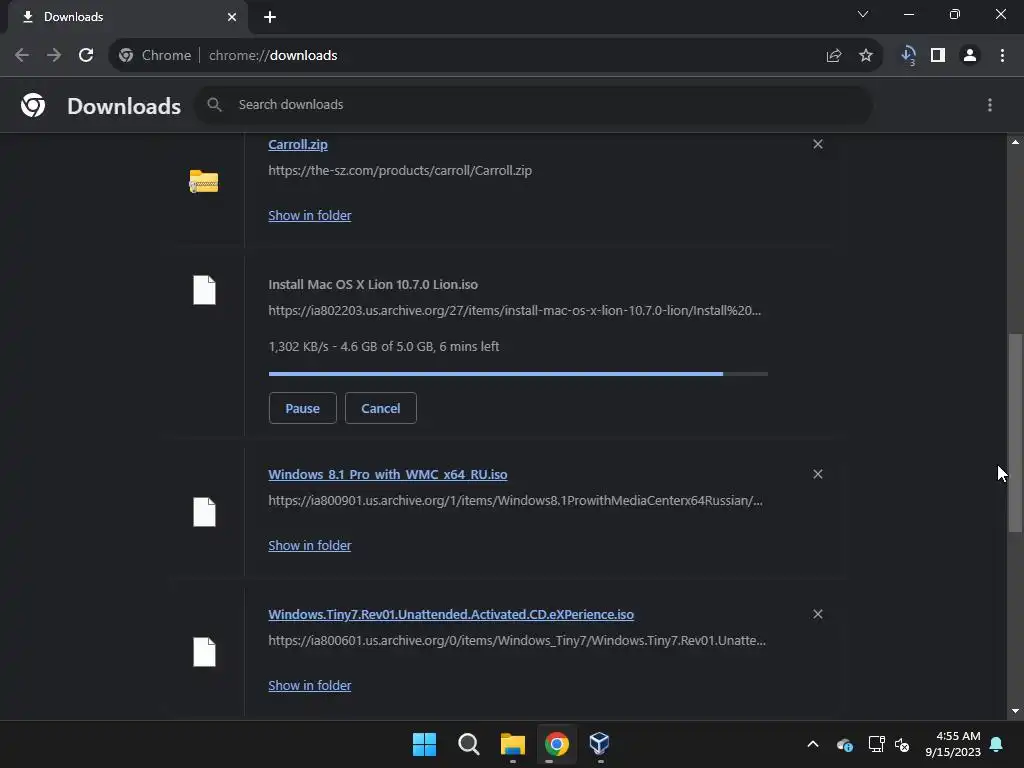Click the scrollbar down arrow
This screenshot has width=1024, height=768.
pyautogui.click(x=1015, y=711)
